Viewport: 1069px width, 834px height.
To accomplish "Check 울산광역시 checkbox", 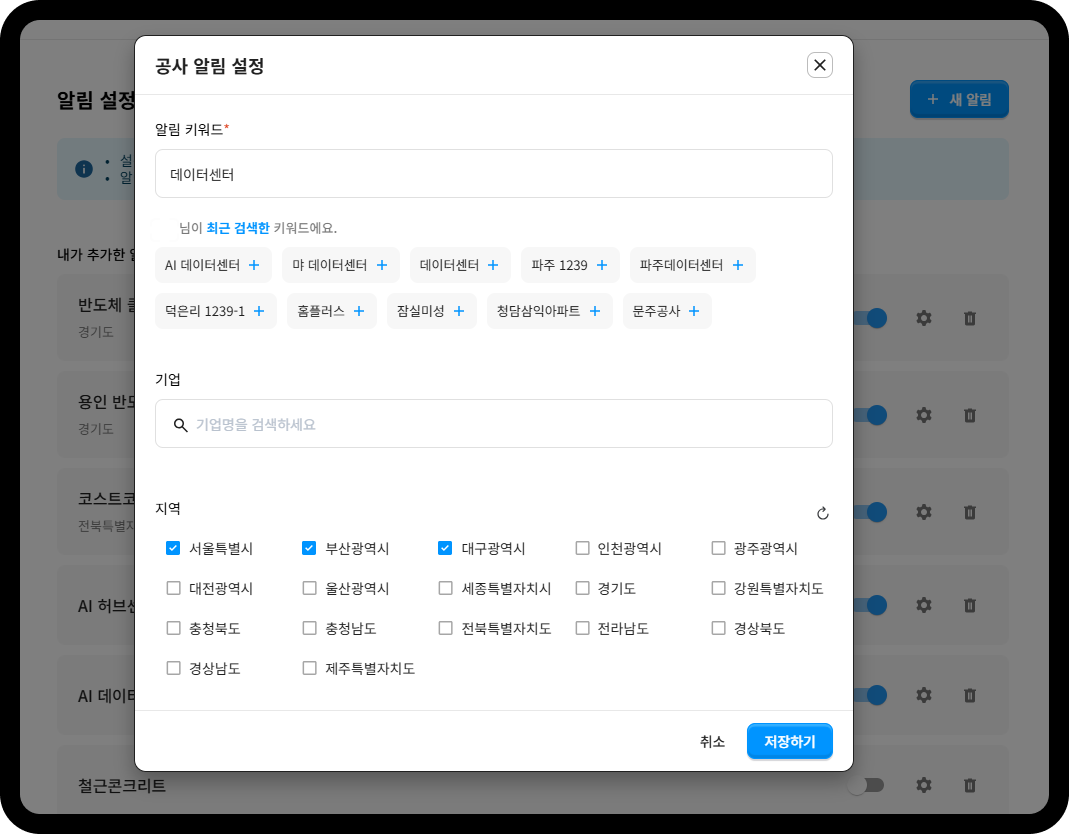I will [x=309, y=588].
